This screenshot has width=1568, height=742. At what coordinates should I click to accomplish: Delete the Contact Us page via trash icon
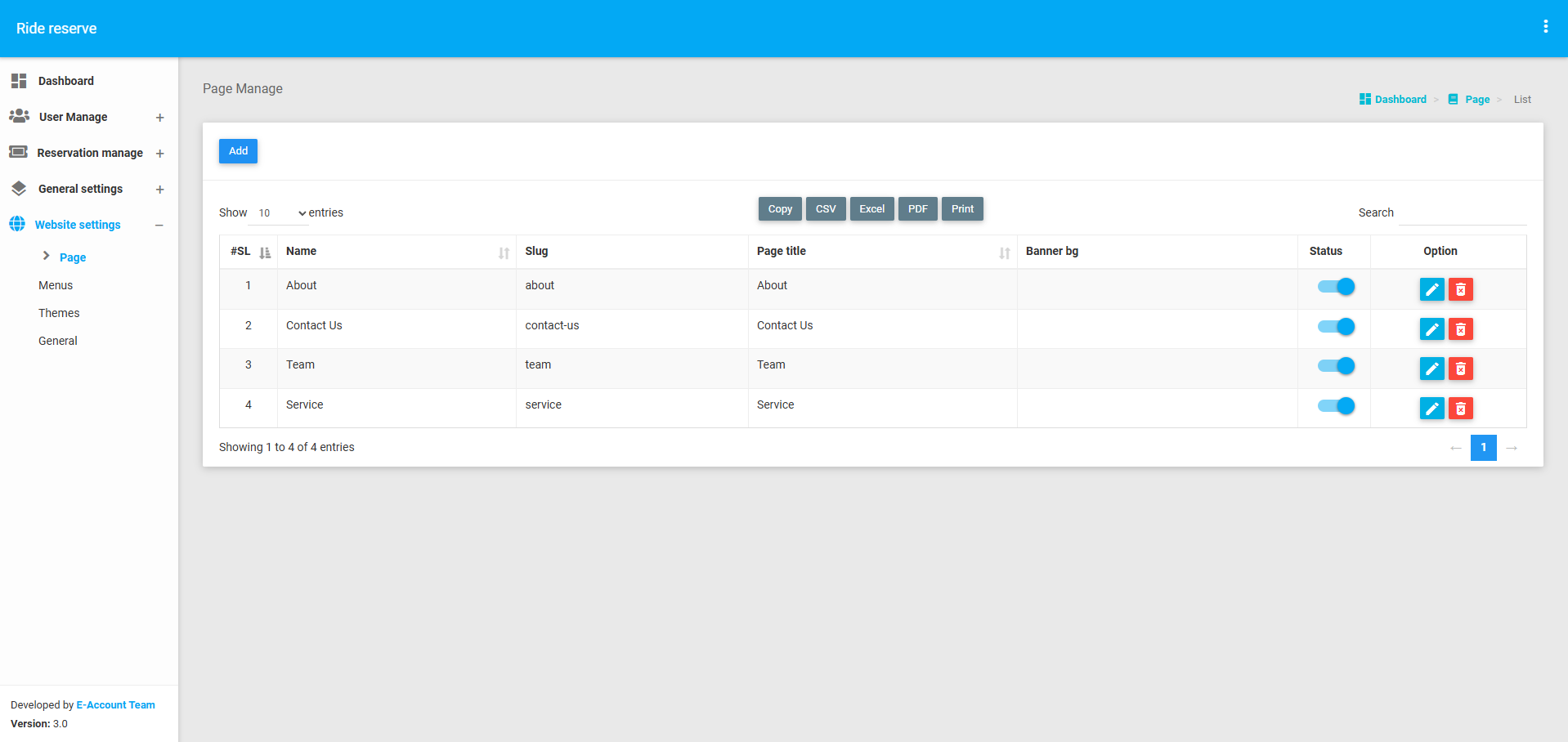point(1460,329)
